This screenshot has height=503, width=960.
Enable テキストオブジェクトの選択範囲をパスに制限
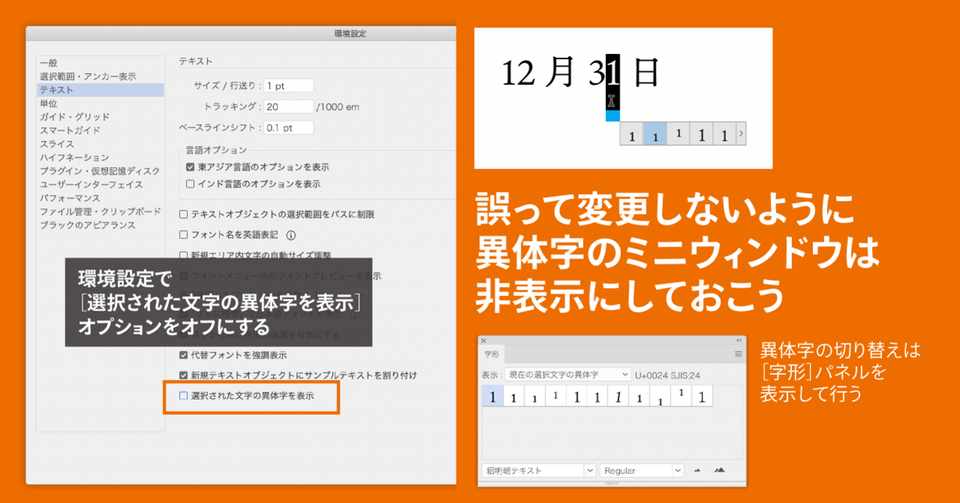point(183,215)
